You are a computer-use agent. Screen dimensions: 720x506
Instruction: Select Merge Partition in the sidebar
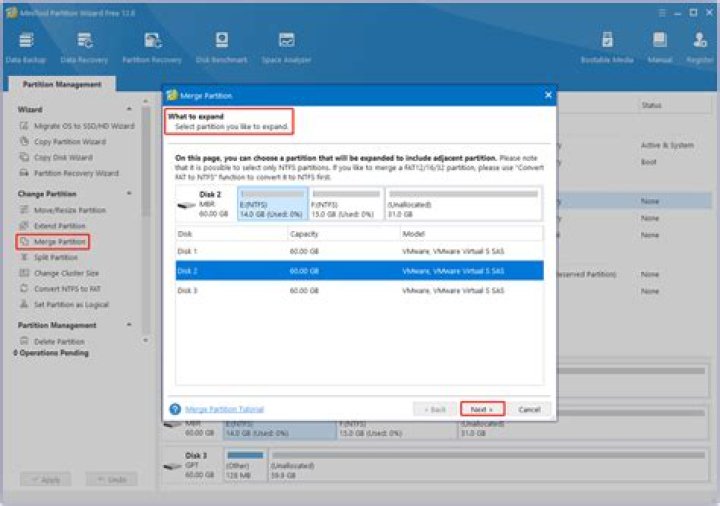tap(60, 242)
